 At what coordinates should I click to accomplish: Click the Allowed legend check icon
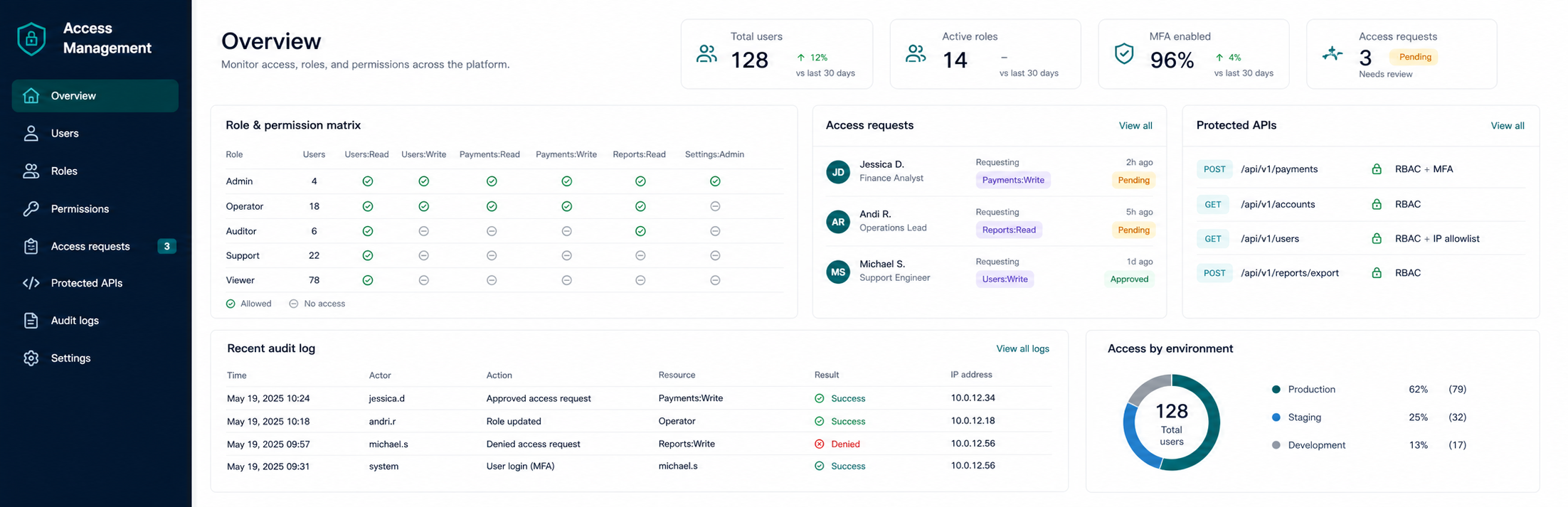coord(231,304)
